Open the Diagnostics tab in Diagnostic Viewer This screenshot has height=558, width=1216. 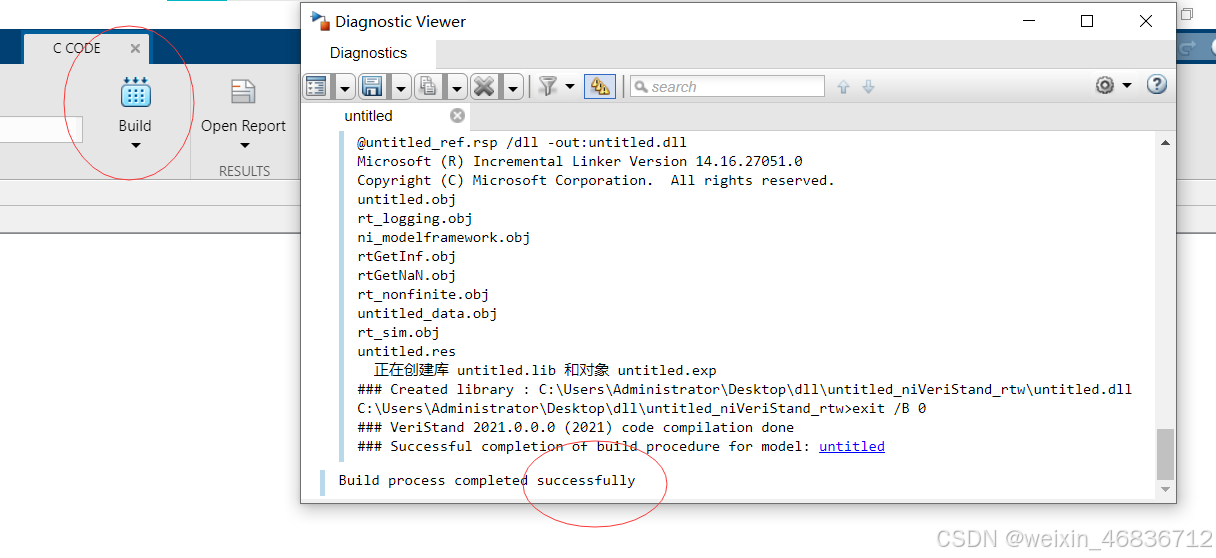[369, 53]
